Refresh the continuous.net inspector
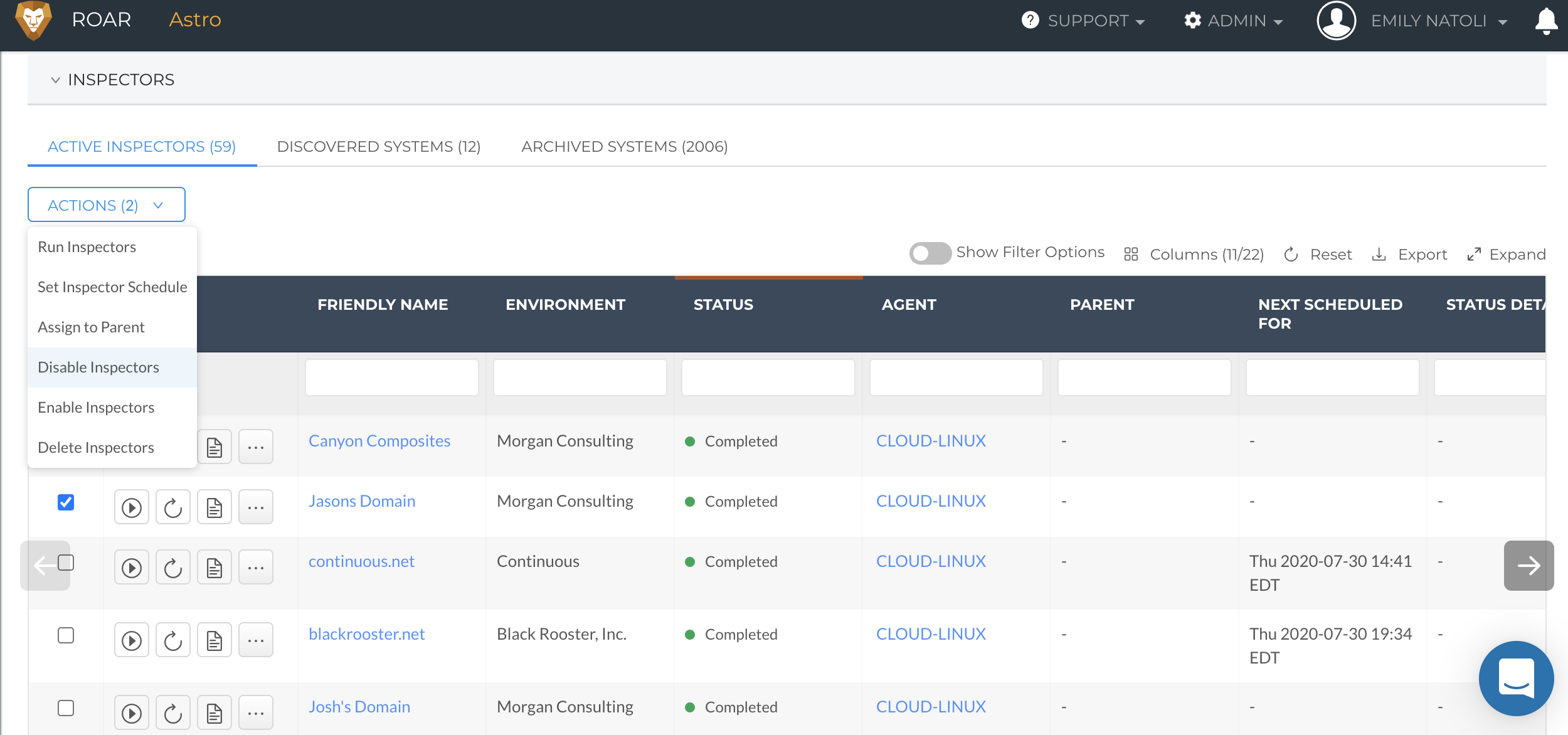The height and width of the screenshot is (735, 1568). [173, 568]
